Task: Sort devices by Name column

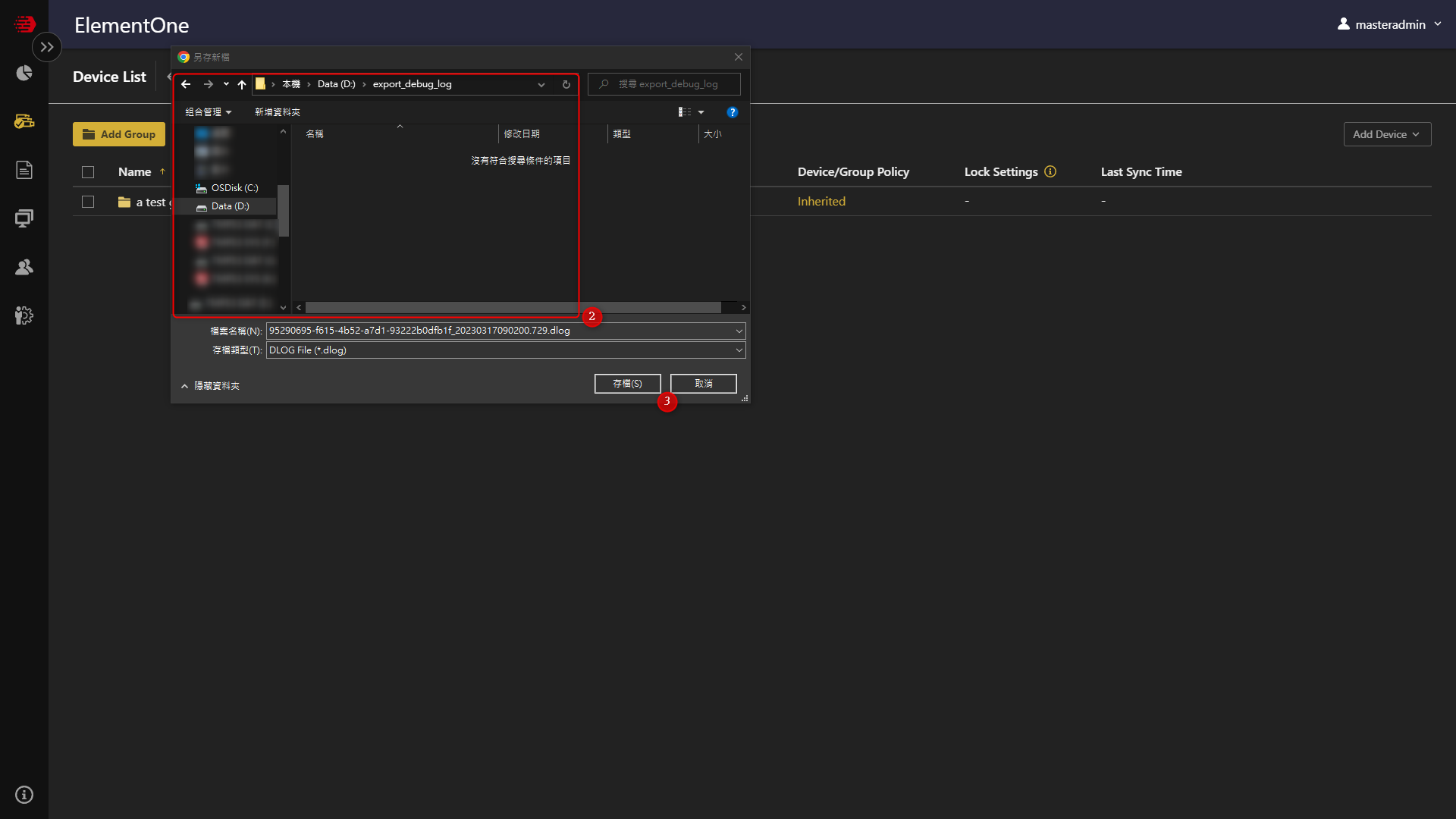Action: point(134,172)
